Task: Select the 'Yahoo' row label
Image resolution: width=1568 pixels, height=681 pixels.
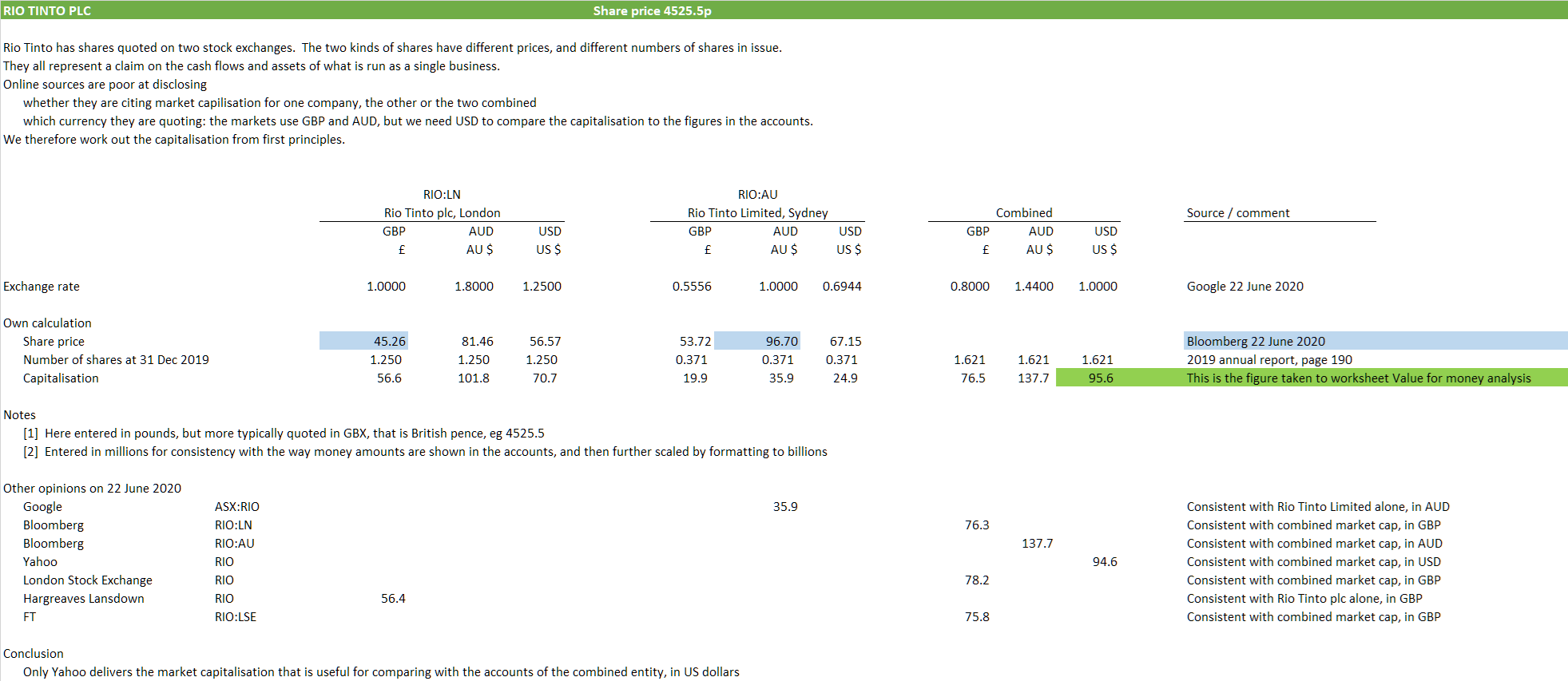Action: [x=40, y=561]
